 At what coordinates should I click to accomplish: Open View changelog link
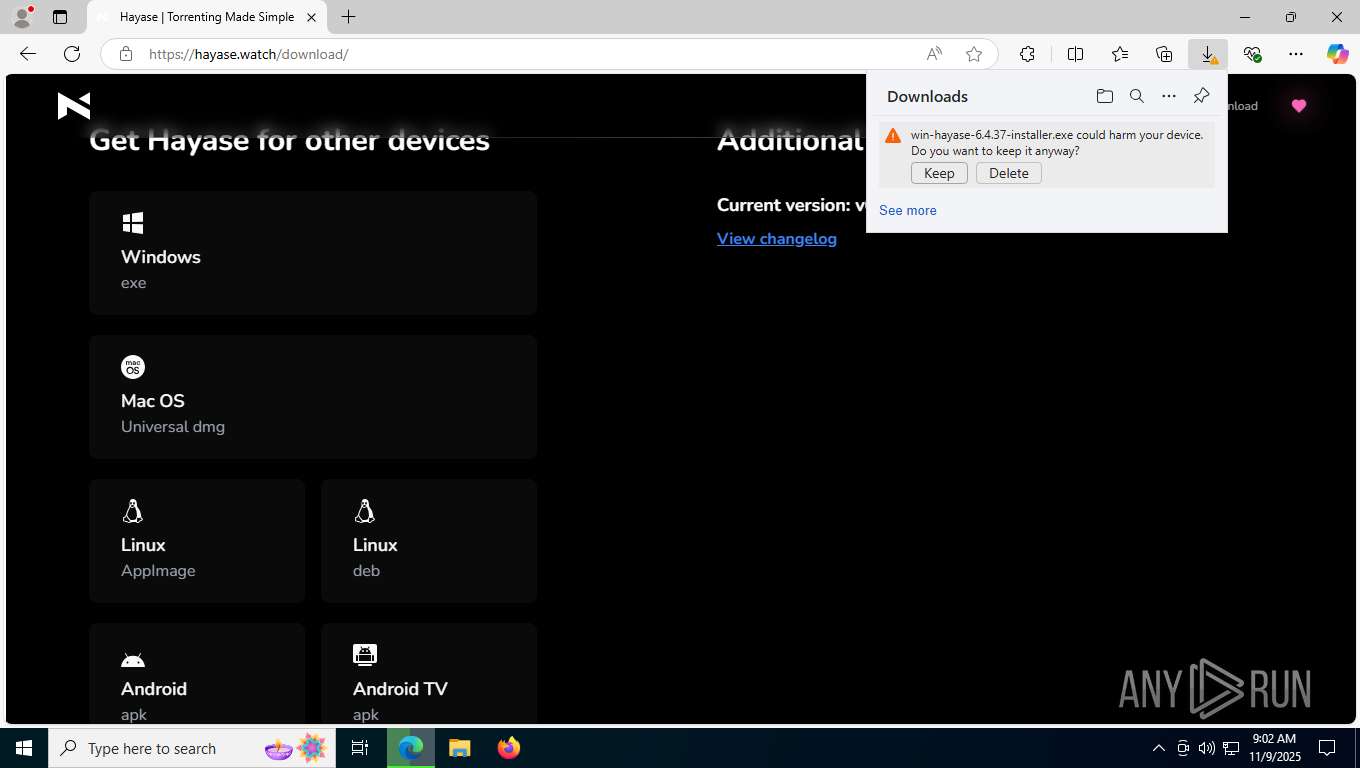[777, 238]
